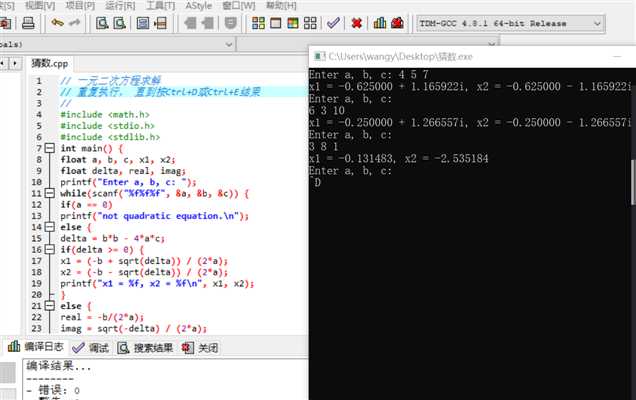Screen dimensions: 636x400
Task: Open the TDM-GCC compiler selection dropdown
Action: (511, 24)
